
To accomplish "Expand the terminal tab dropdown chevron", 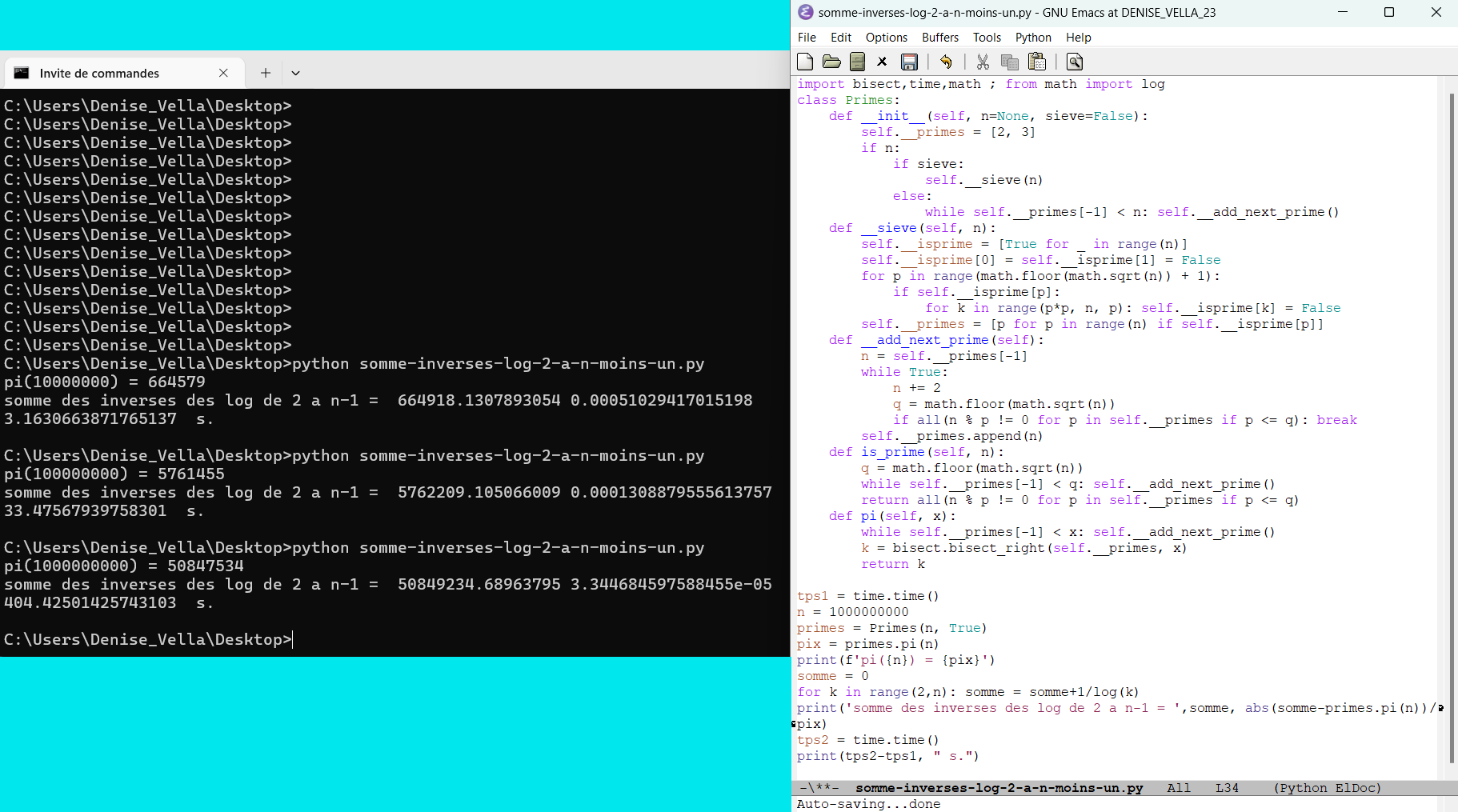I will pos(295,73).
